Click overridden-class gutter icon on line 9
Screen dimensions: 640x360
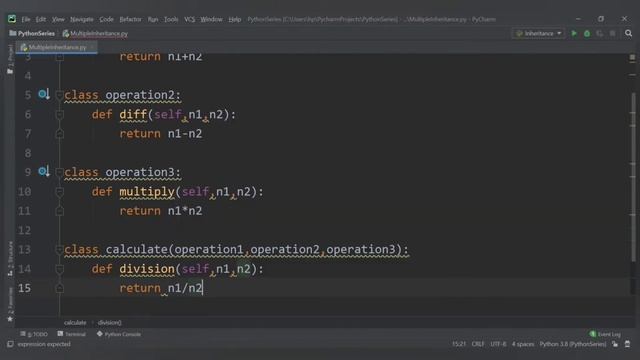(x=44, y=171)
